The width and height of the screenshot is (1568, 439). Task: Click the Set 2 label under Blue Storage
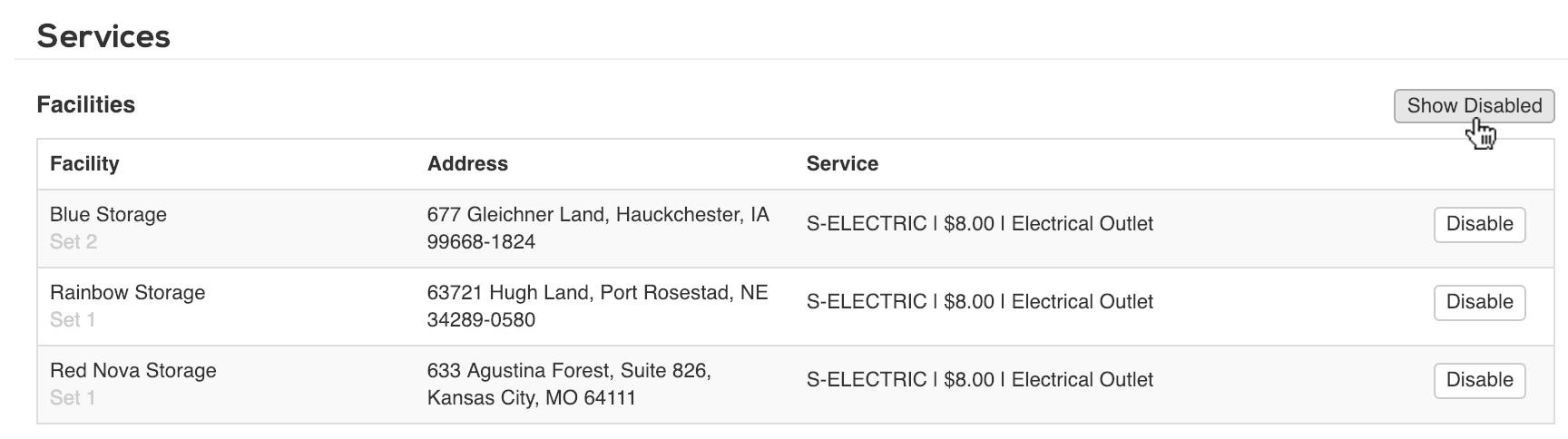click(x=73, y=242)
